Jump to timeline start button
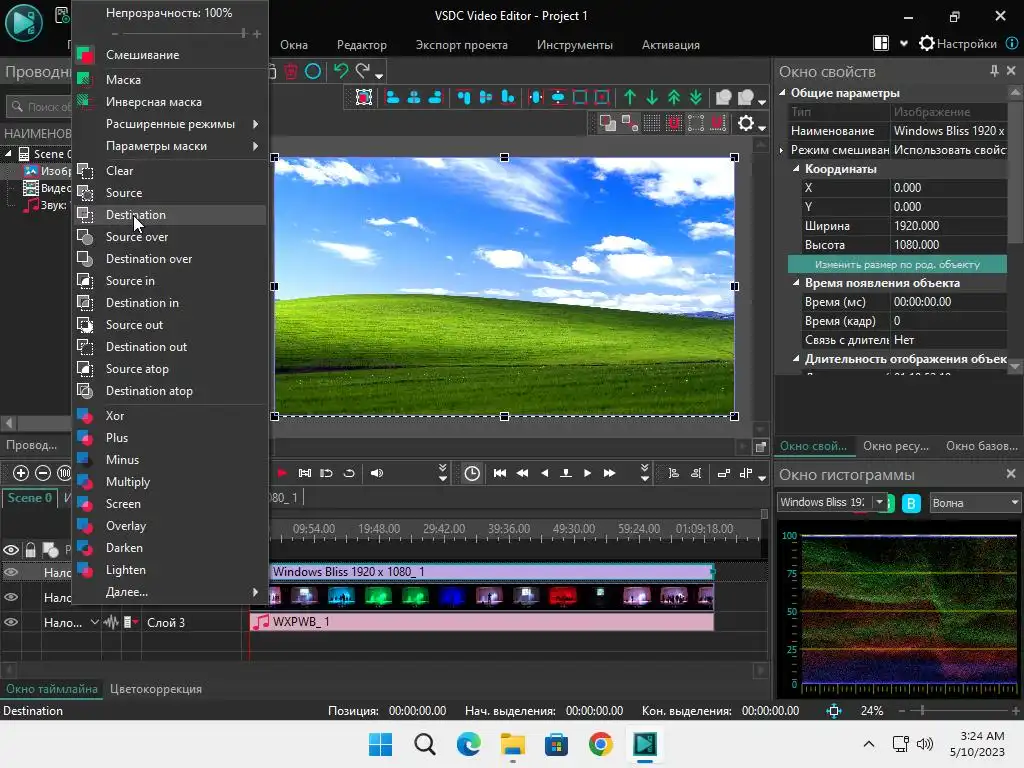 click(500, 473)
